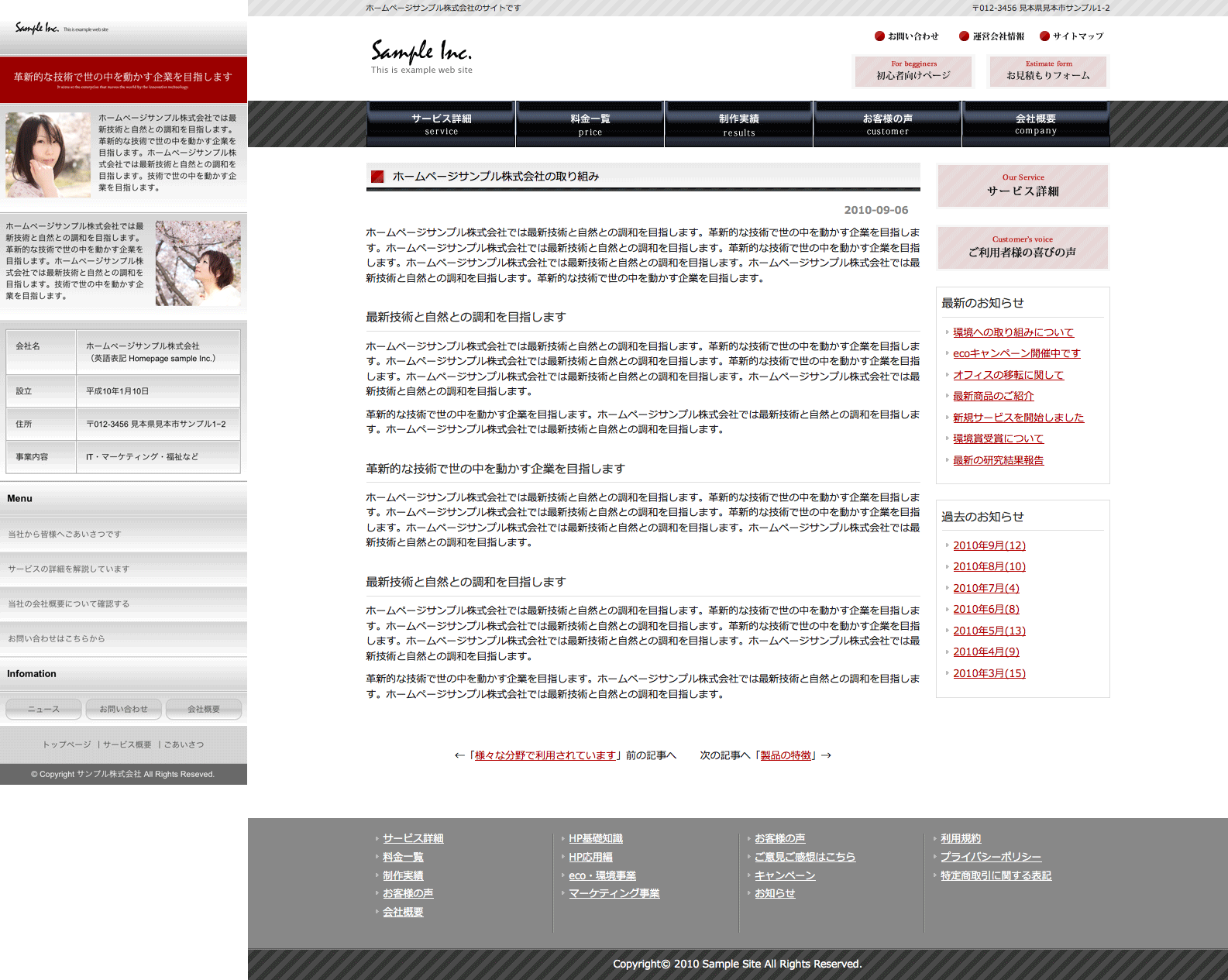Select the 会社概要 company navigation tab
1228x980 pixels.
pyautogui.click(x=1035, y=124)
